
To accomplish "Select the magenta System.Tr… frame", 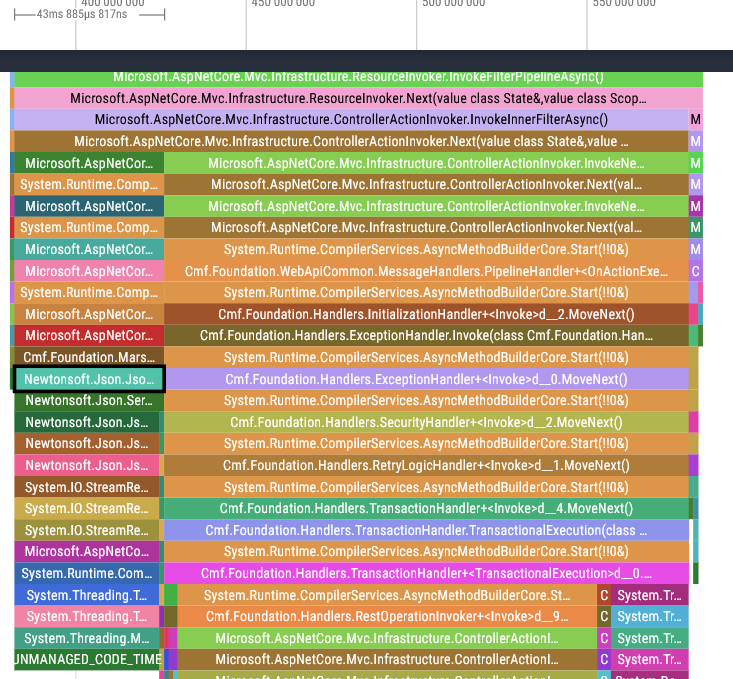I will click(x=650, y=660).
